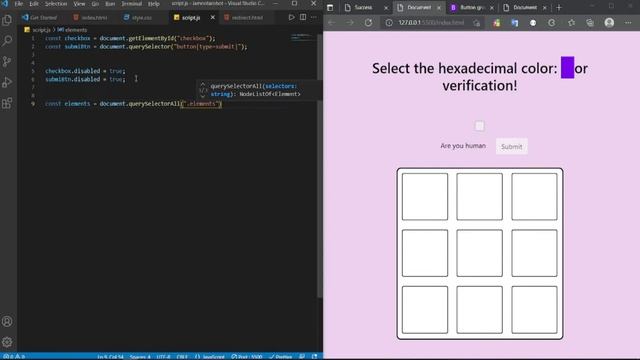Click the elements breadcrumb item
Viewport: 640px width, 360px height.
[x=76, y=30]
